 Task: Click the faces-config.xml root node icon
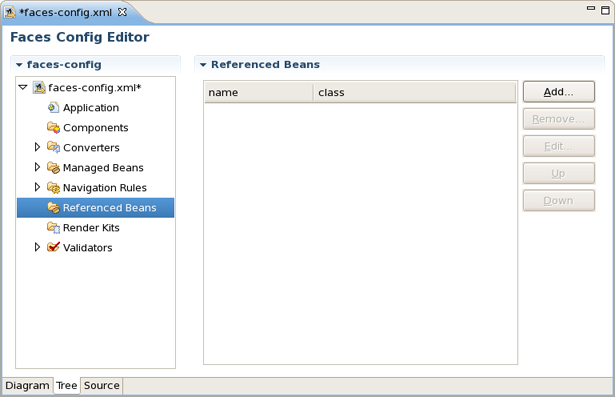tap(39, 87)
